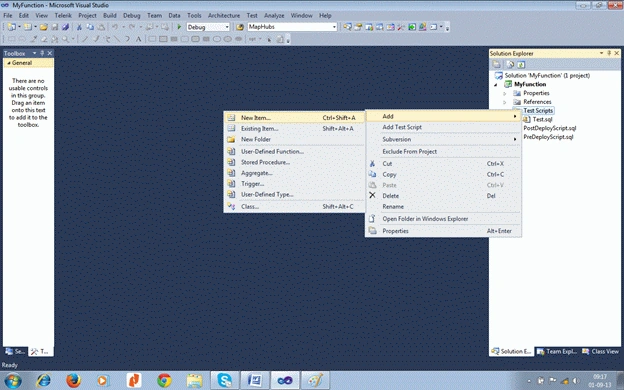Open Skype from the taskbar

pyautogui.click(x=224, y=380)
